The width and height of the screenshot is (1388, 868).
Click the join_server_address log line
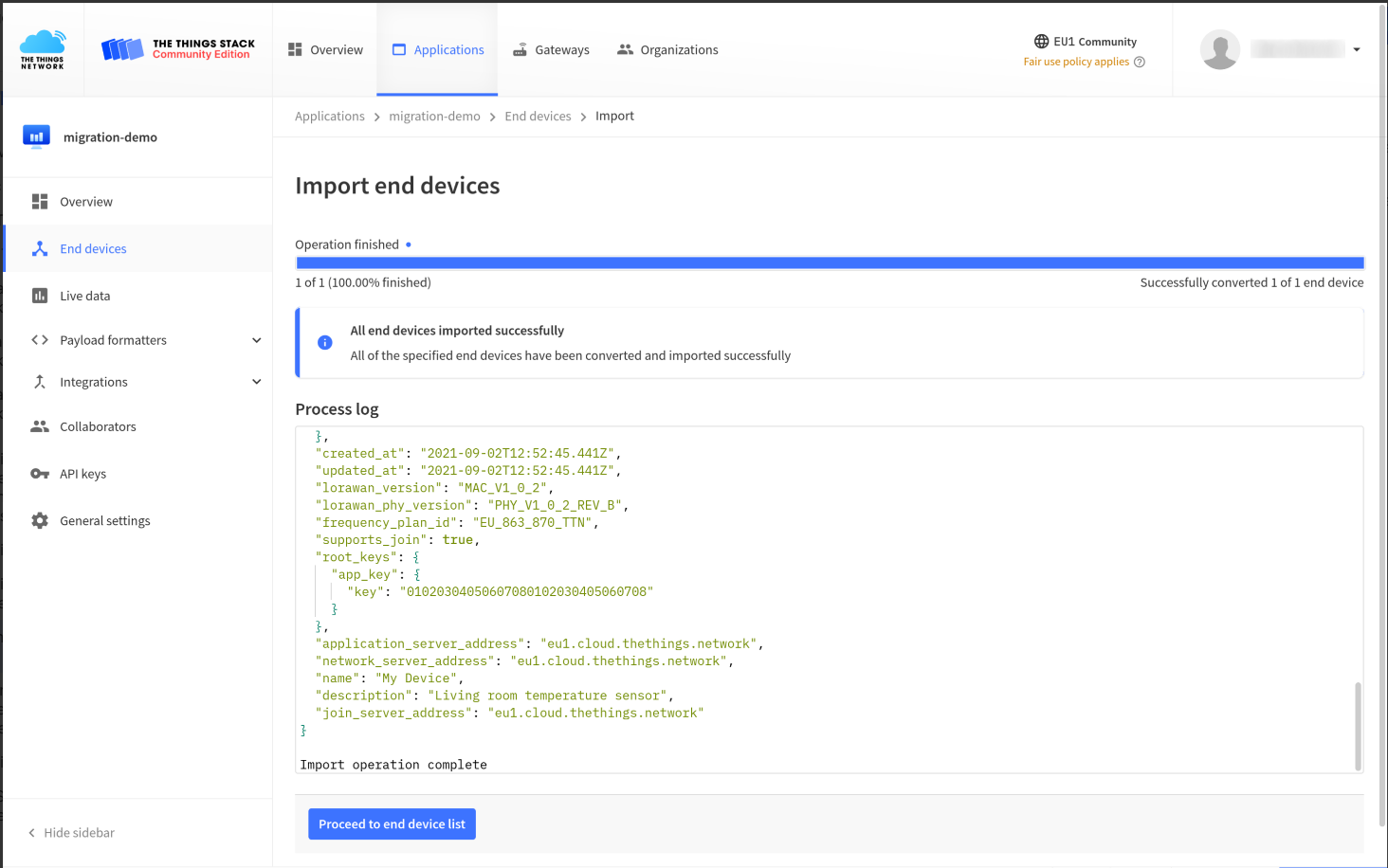[510, 713]
